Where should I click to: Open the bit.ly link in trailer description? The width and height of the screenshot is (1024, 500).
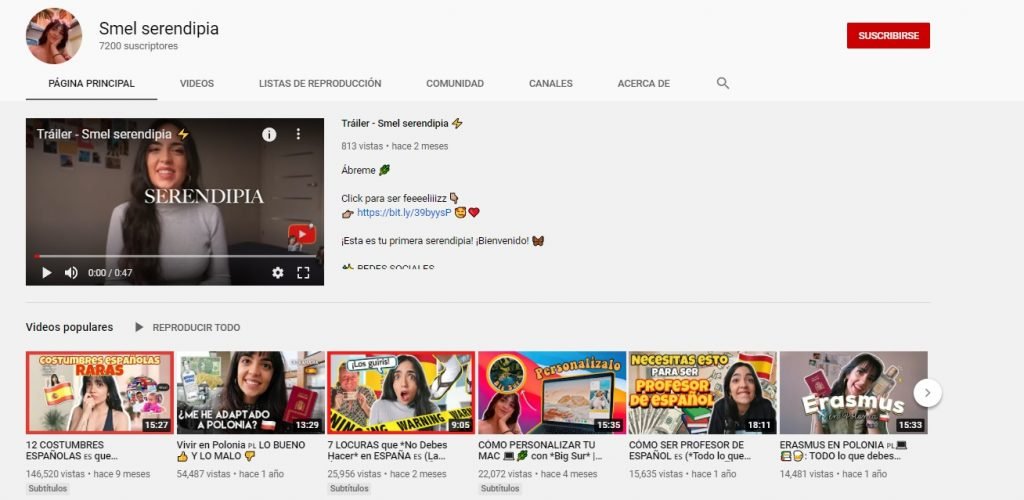pyautogui.click(x=397, y=212)
